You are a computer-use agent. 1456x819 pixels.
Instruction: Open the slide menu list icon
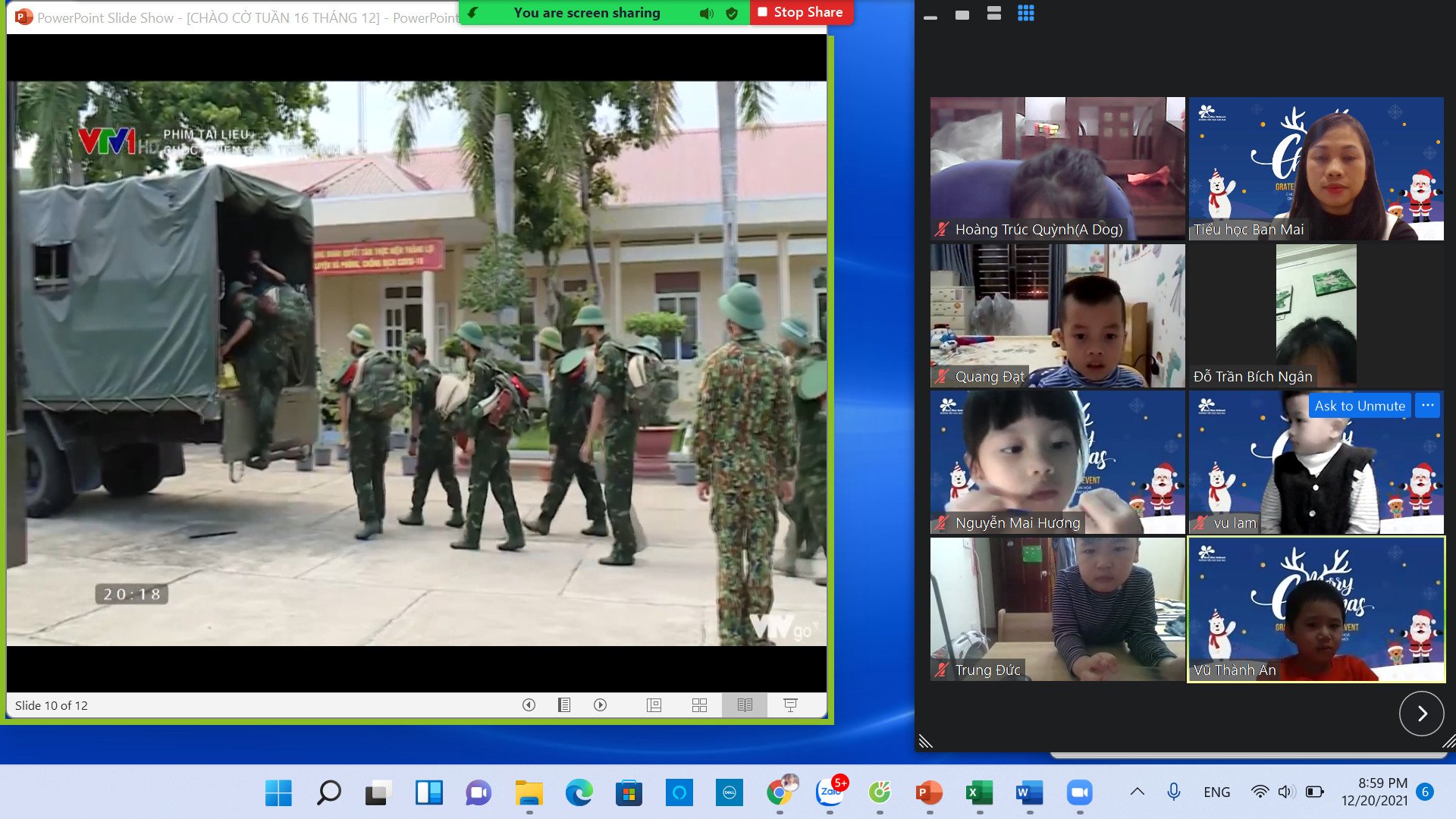pos(564,705)
